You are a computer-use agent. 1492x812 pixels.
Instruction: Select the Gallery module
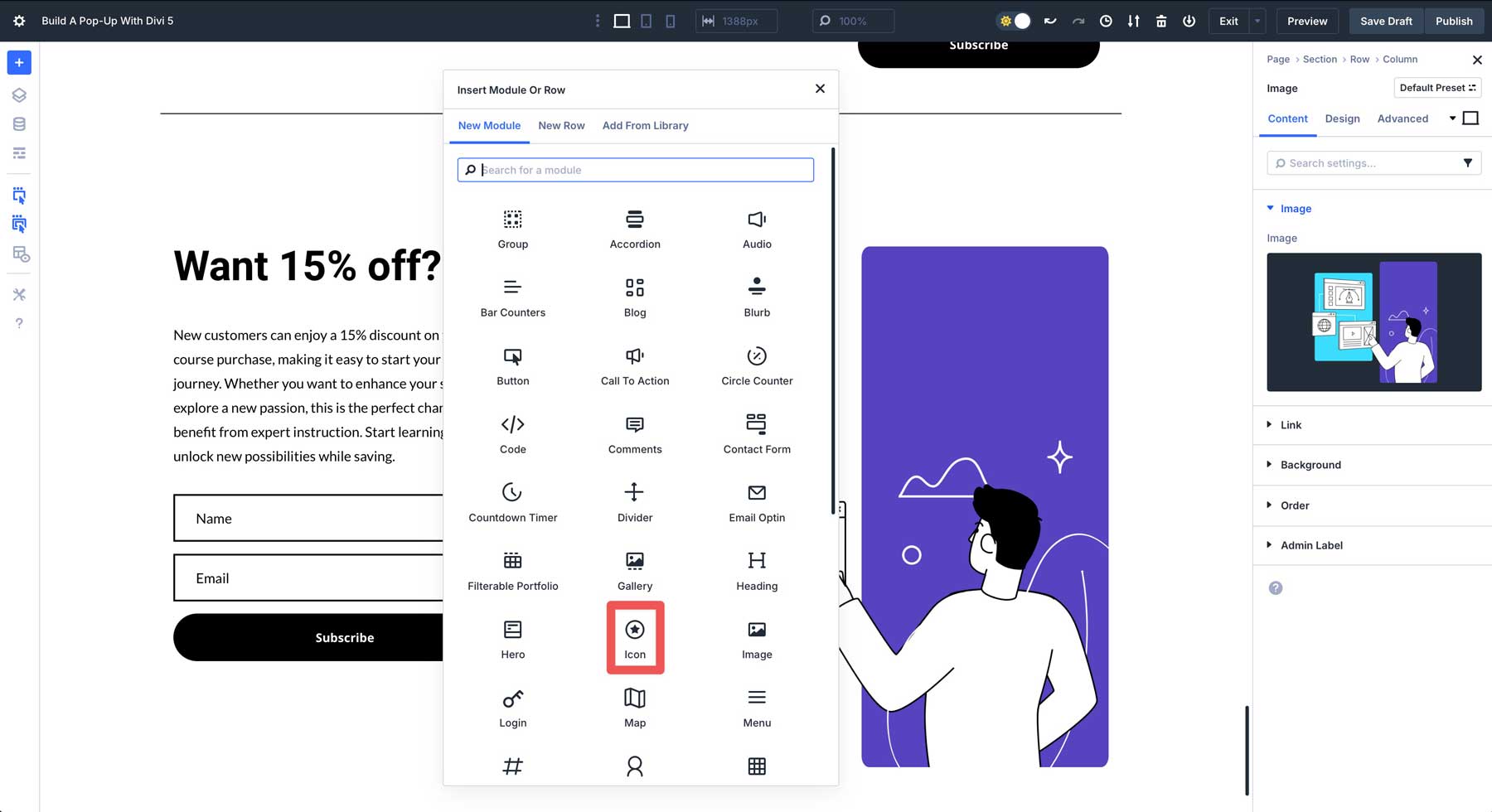634,569
